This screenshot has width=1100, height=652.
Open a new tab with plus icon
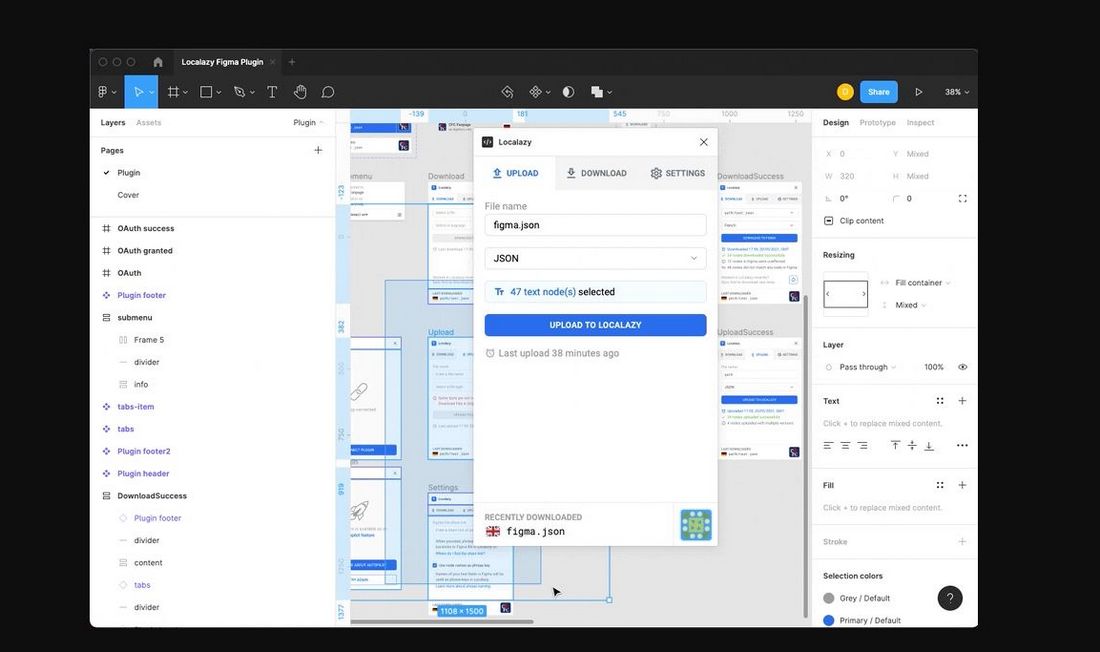coord(292,62)
